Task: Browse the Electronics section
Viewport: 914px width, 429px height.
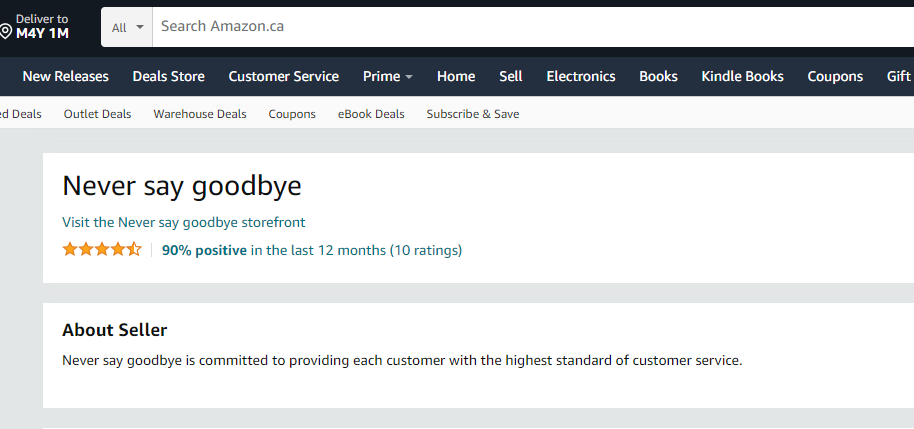Action: click(581, 76)
